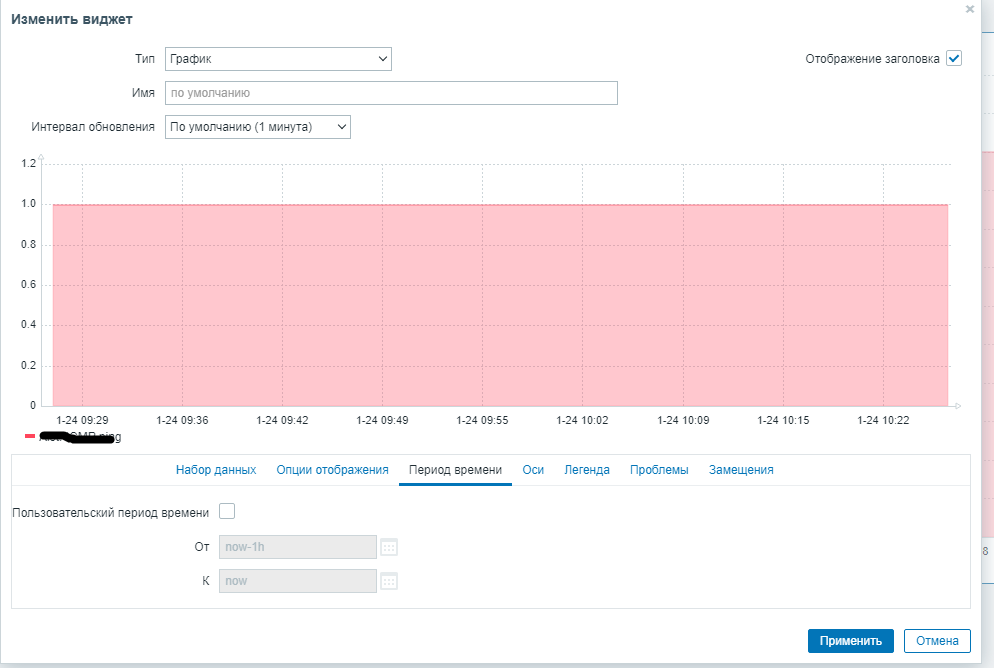Click the red legend marker under the graph
Screen dimensions: 994x668
(30, 436)
